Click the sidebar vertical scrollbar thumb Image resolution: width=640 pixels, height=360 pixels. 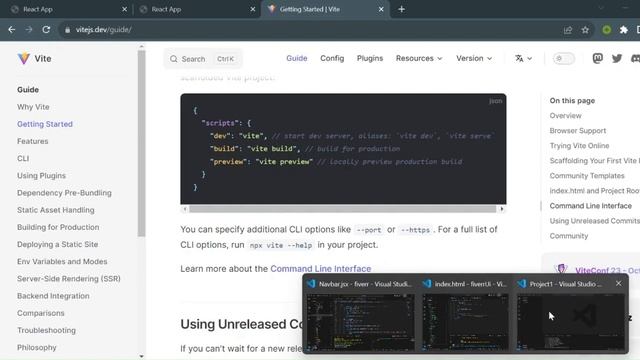(x=141, y=143)
